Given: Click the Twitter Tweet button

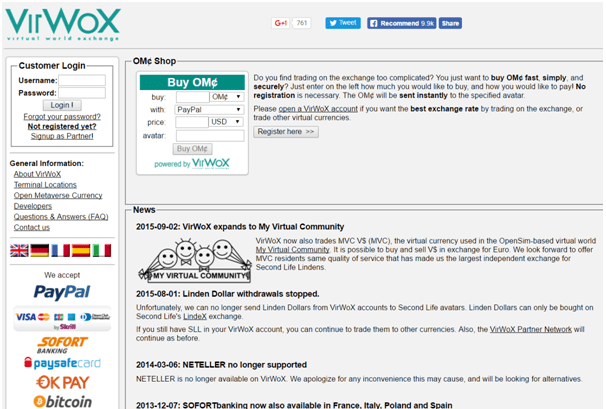Looking at the screenshot, I should [343, 23].
